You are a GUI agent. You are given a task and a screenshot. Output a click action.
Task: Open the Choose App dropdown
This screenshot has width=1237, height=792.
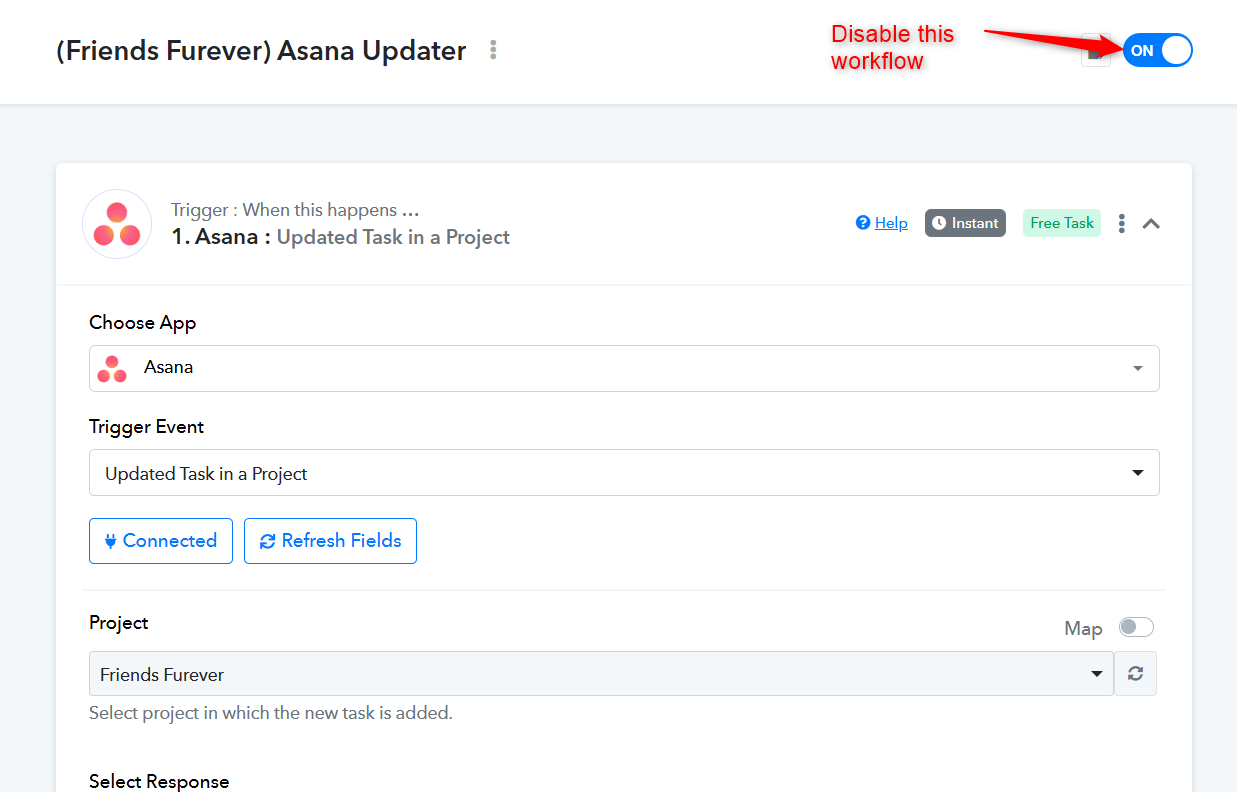click(x=624, y=368)
